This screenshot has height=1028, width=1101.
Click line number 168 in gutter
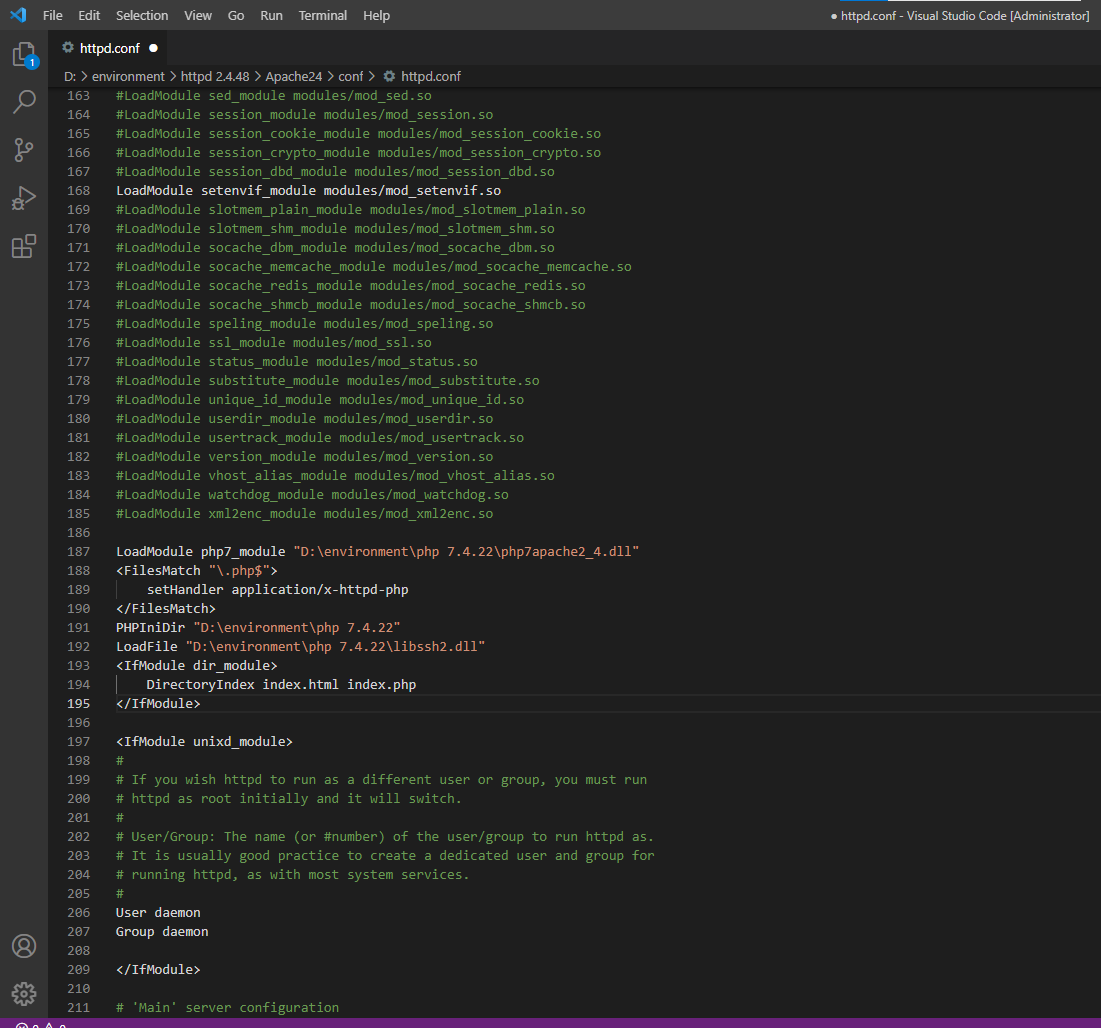(79, 191)
